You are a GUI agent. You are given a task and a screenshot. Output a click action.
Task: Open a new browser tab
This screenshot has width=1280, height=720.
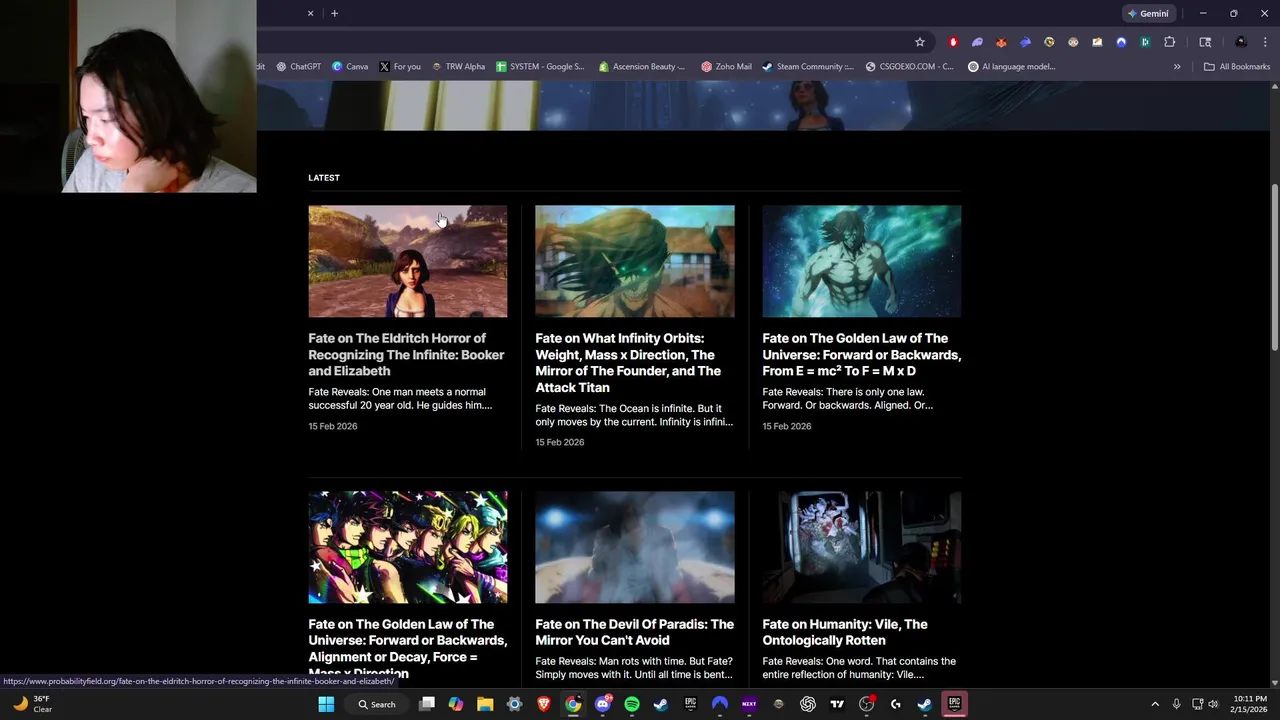pos(334,14)
